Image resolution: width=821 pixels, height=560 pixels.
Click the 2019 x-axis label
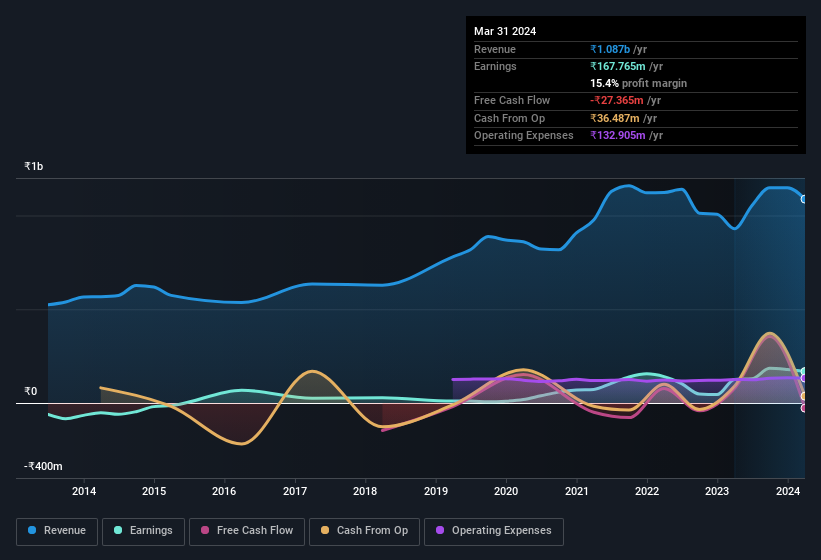pyautogui.click(x=436, y=491)
